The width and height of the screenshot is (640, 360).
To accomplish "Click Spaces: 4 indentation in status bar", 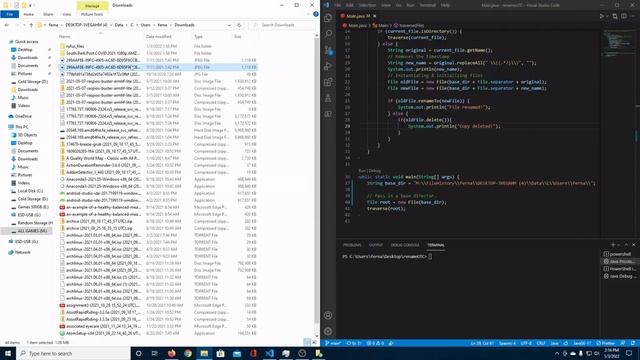I will tap(507, 343).
